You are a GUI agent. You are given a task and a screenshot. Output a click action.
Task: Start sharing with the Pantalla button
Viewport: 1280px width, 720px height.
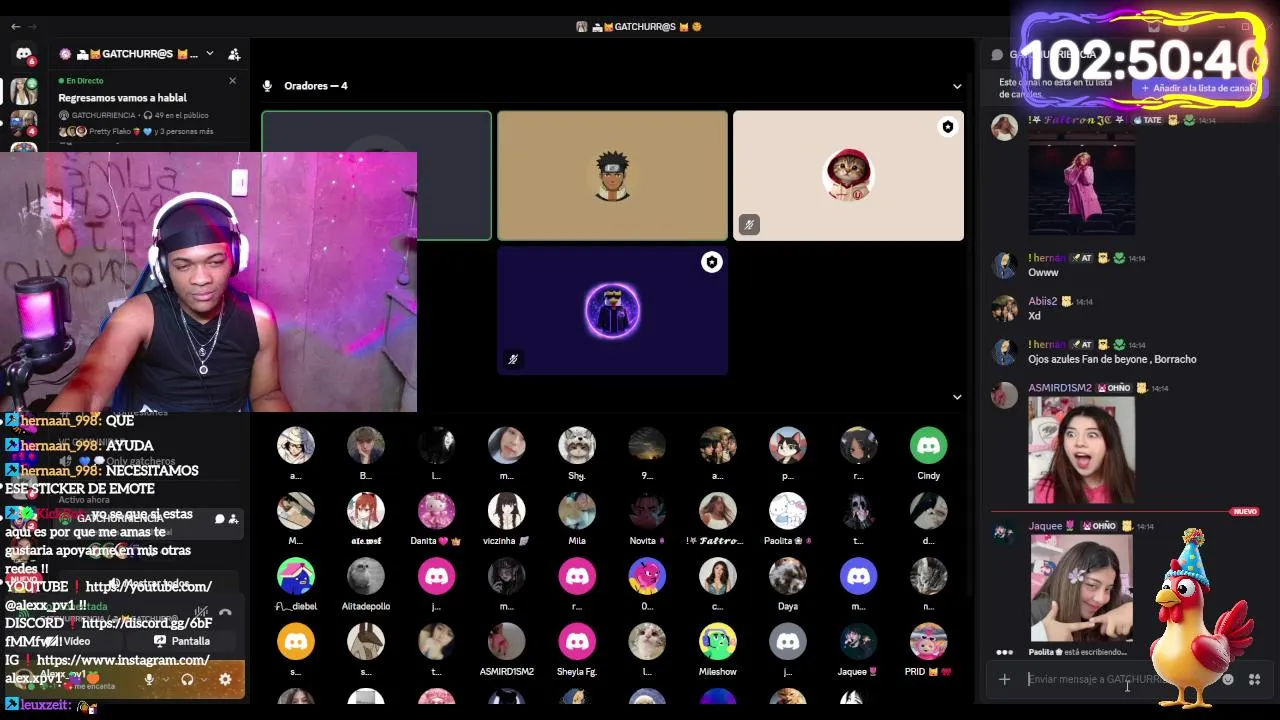point(182,641)
